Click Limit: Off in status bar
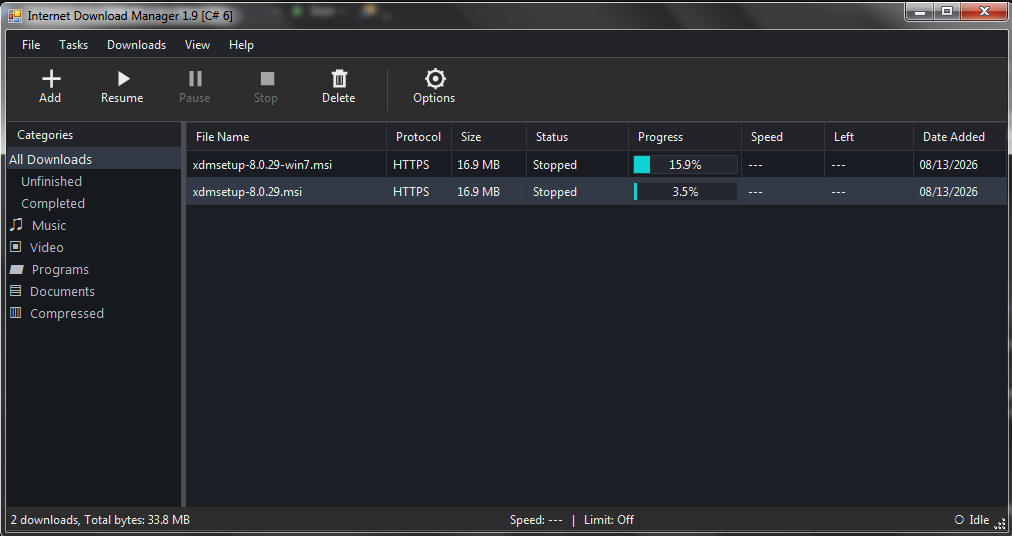 609,520
